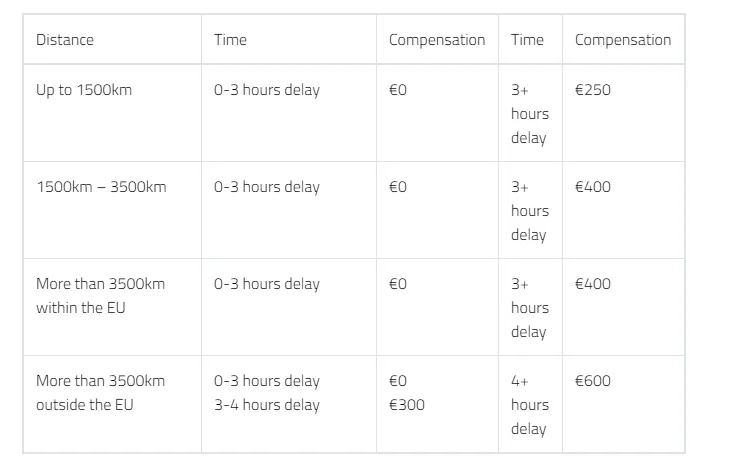
Task: Click "0-3 hours delay" in Up to 1500km row
Action: click(x=267, y=90)
